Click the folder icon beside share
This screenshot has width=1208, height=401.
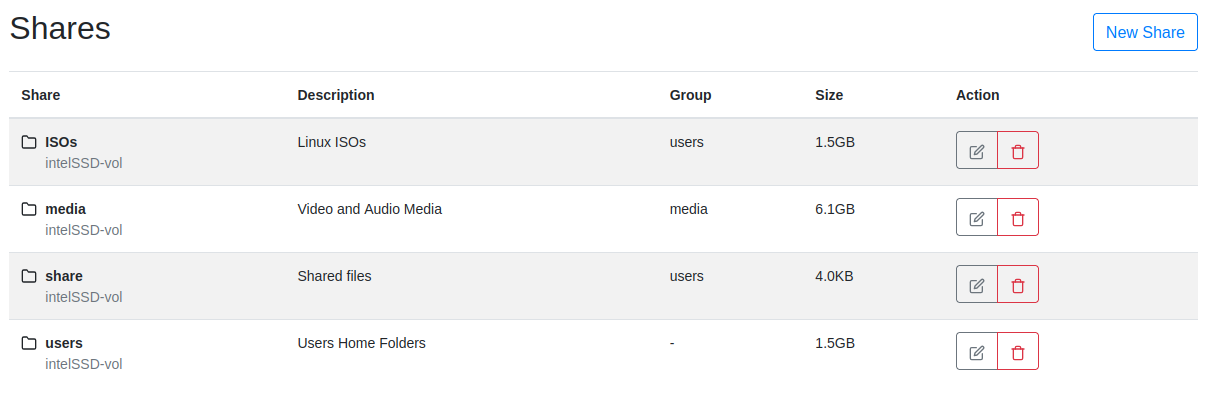tap(30, 276)
